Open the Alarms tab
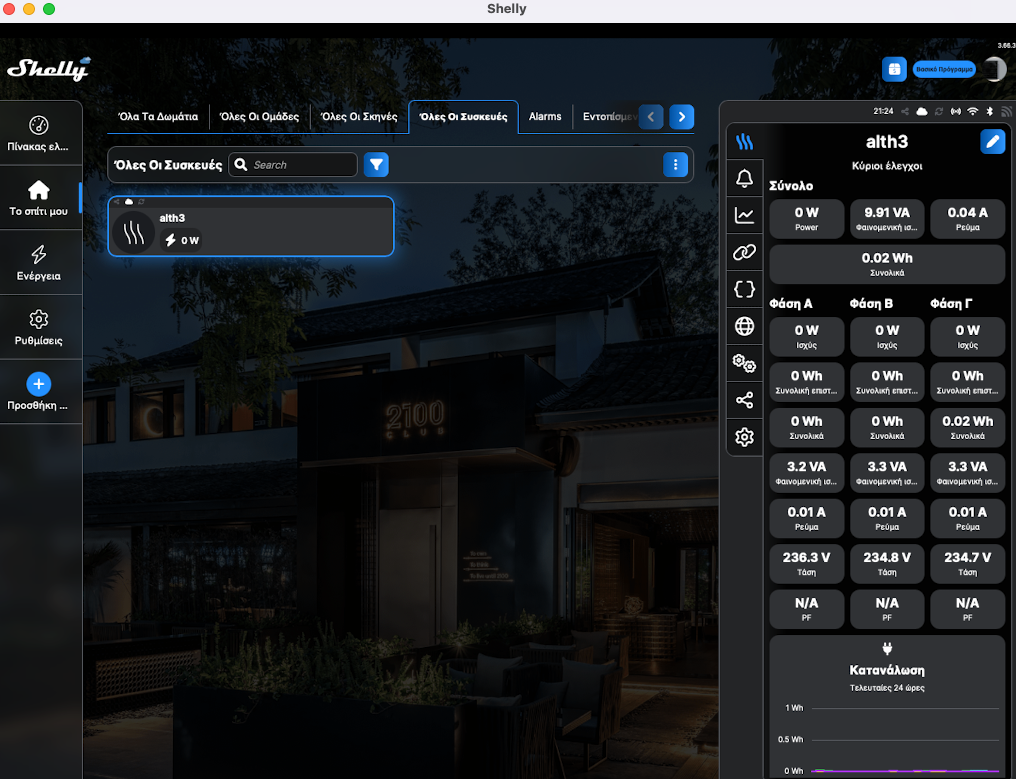Viewport: 1016px width, 779px height. click(x=545, y=117)
